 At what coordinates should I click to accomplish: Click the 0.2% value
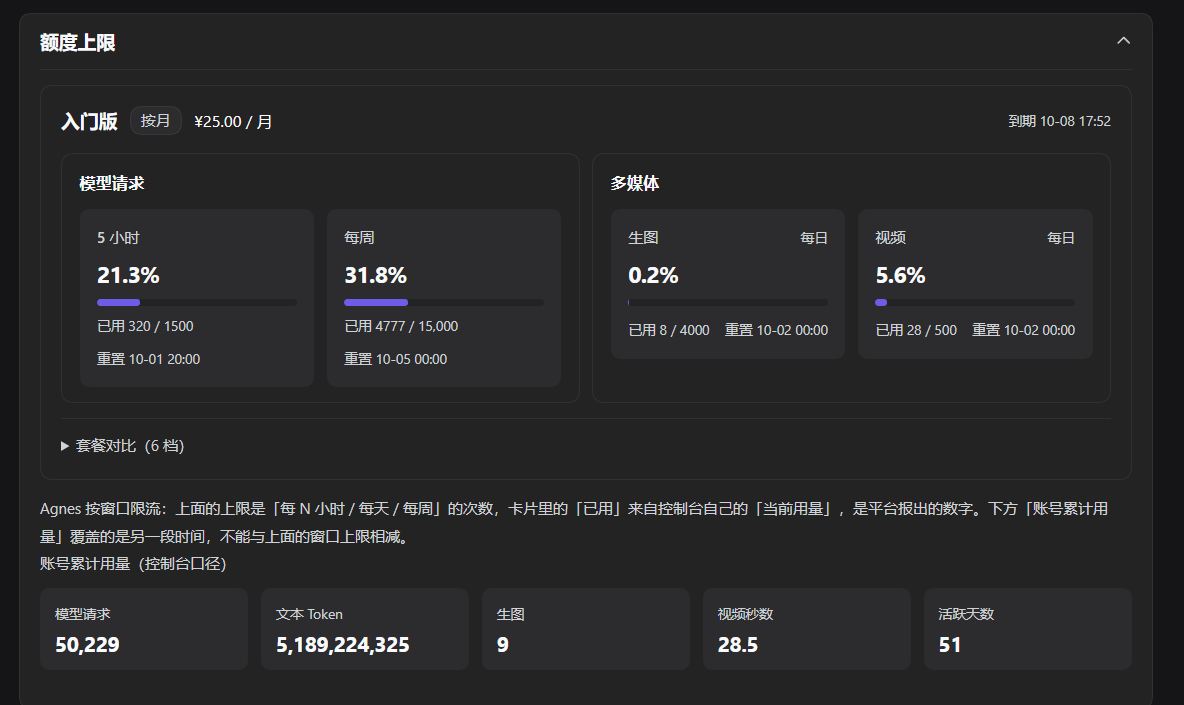(x=653, y=276)
